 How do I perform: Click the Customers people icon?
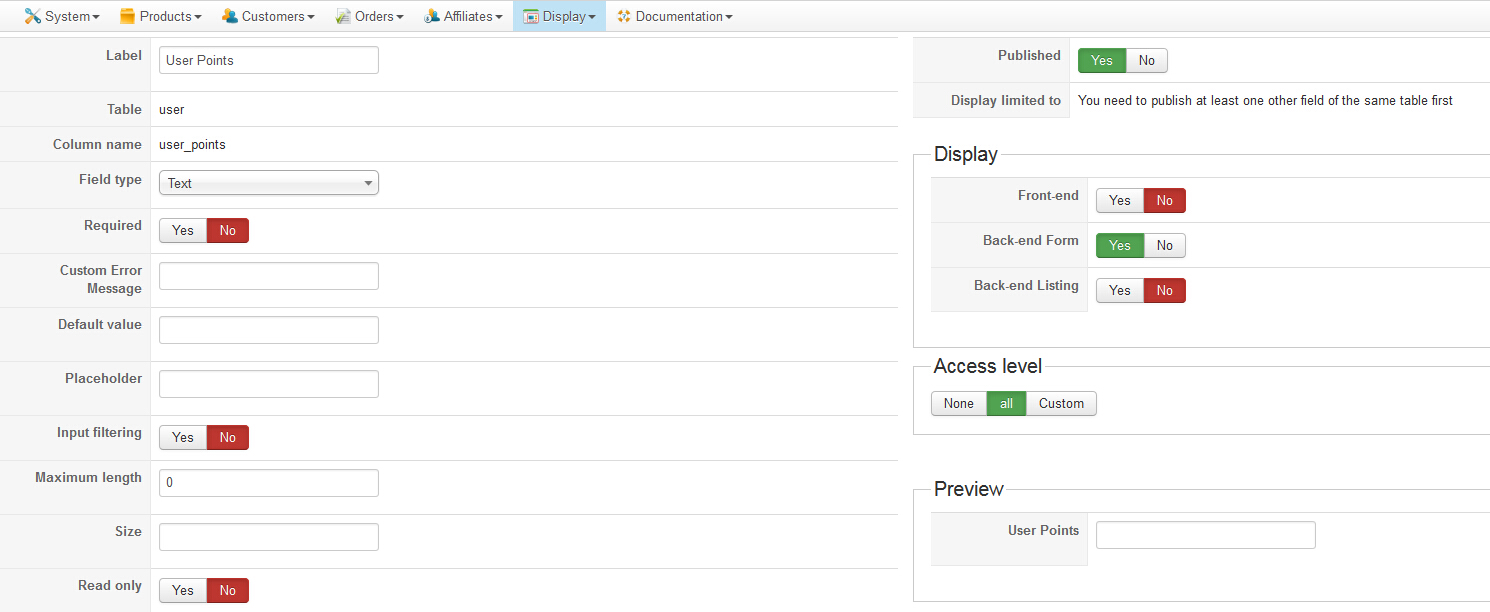pyautogui.click(x=230, y=16)
